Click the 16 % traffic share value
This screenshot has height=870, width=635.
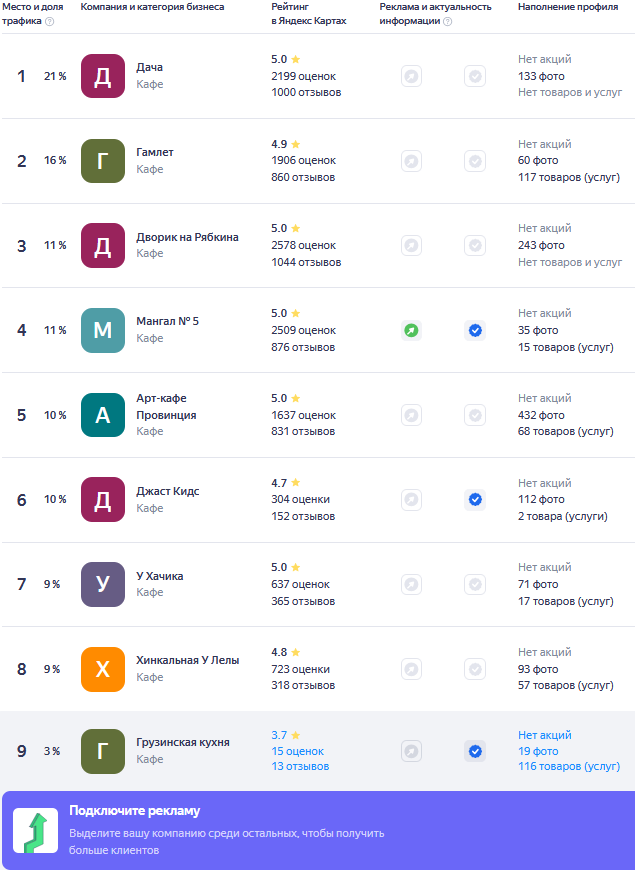(55, 160)
